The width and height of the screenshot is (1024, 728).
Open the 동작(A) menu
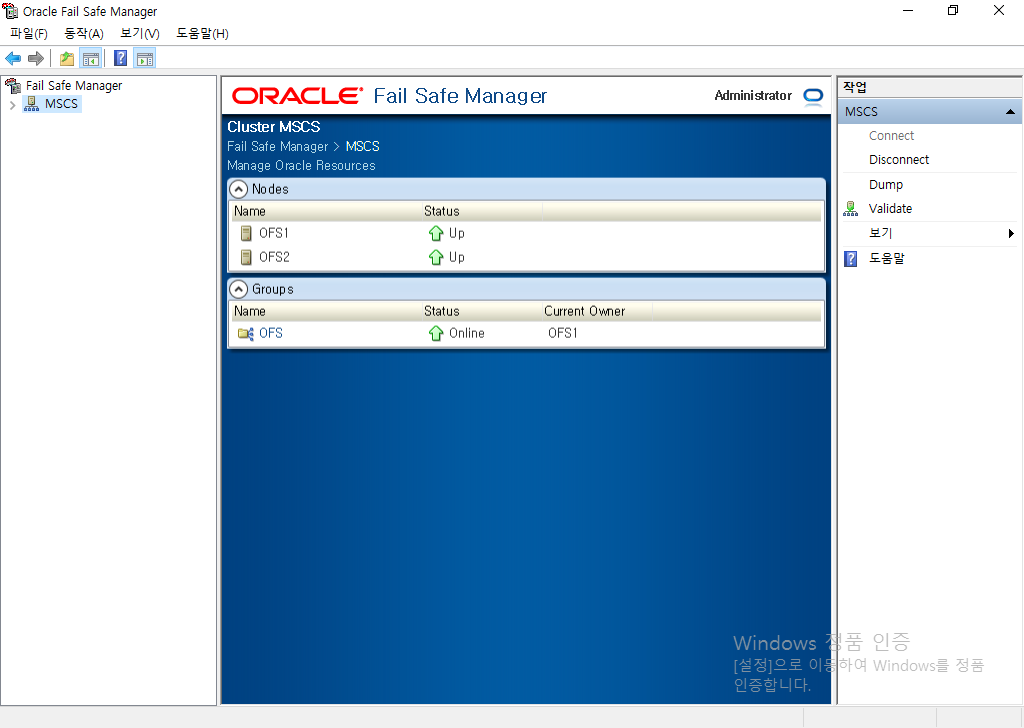[84, 33]
